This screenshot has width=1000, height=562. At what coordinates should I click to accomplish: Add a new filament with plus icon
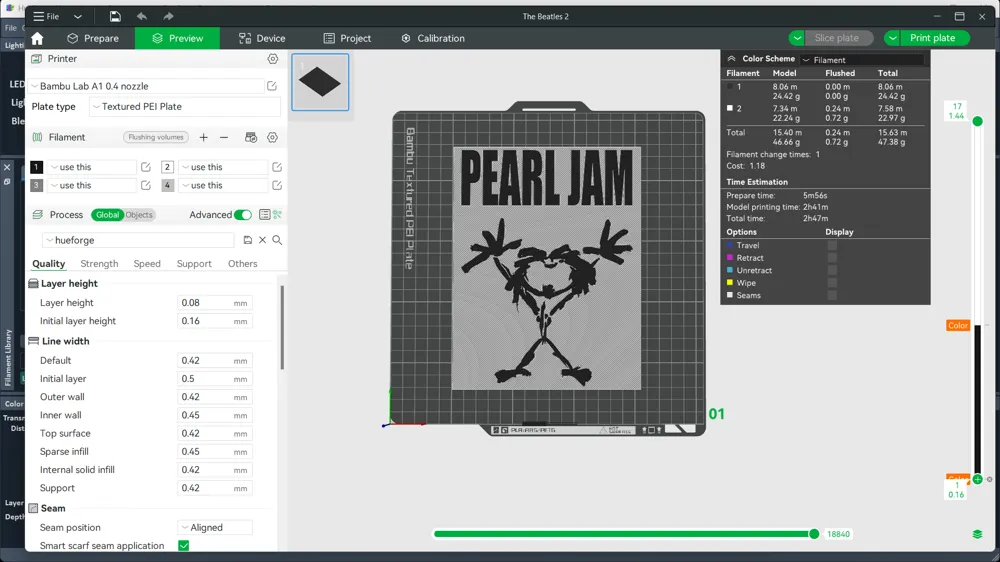203,137
